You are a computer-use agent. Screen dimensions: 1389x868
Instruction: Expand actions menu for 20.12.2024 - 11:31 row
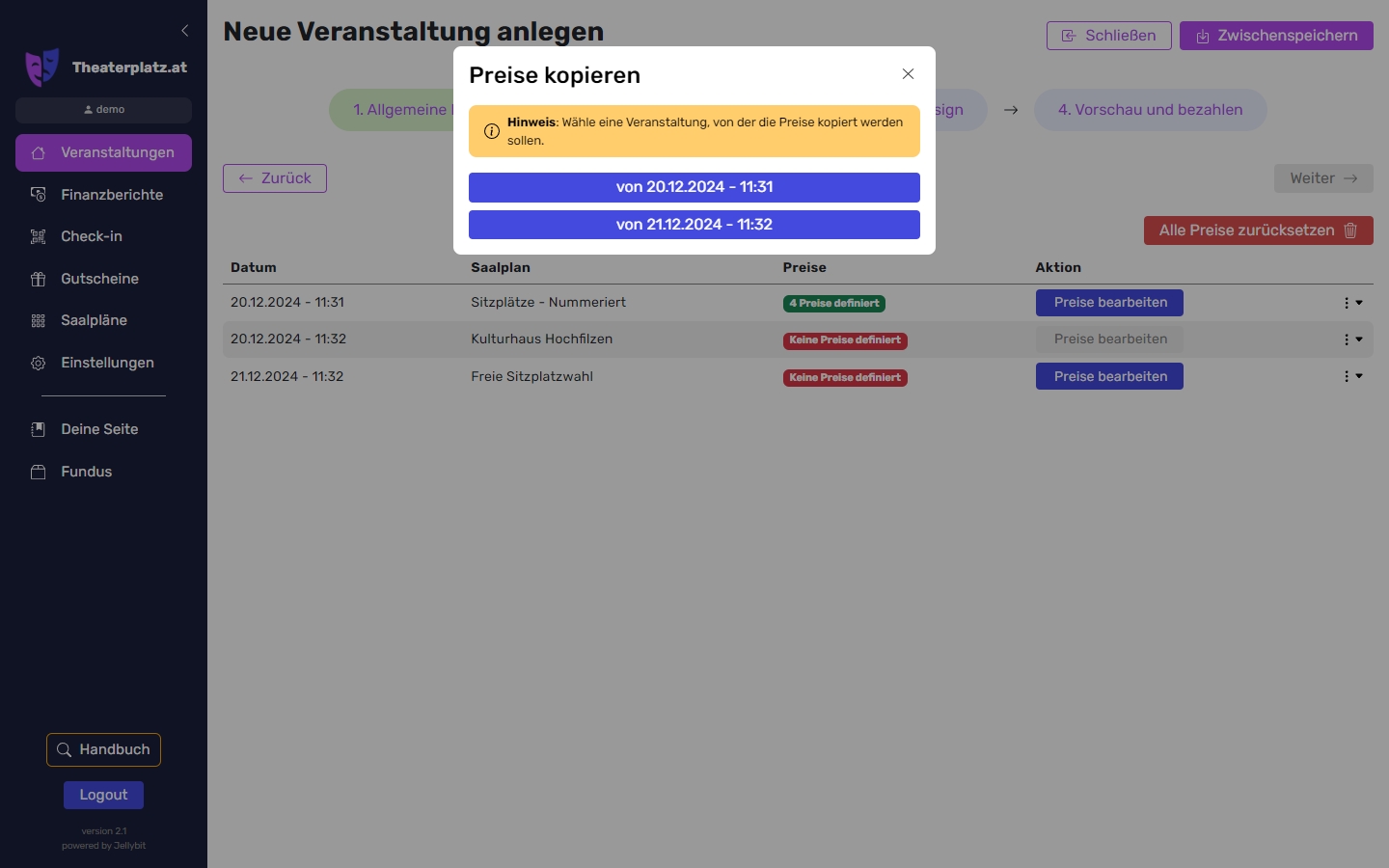point(1352,303)
